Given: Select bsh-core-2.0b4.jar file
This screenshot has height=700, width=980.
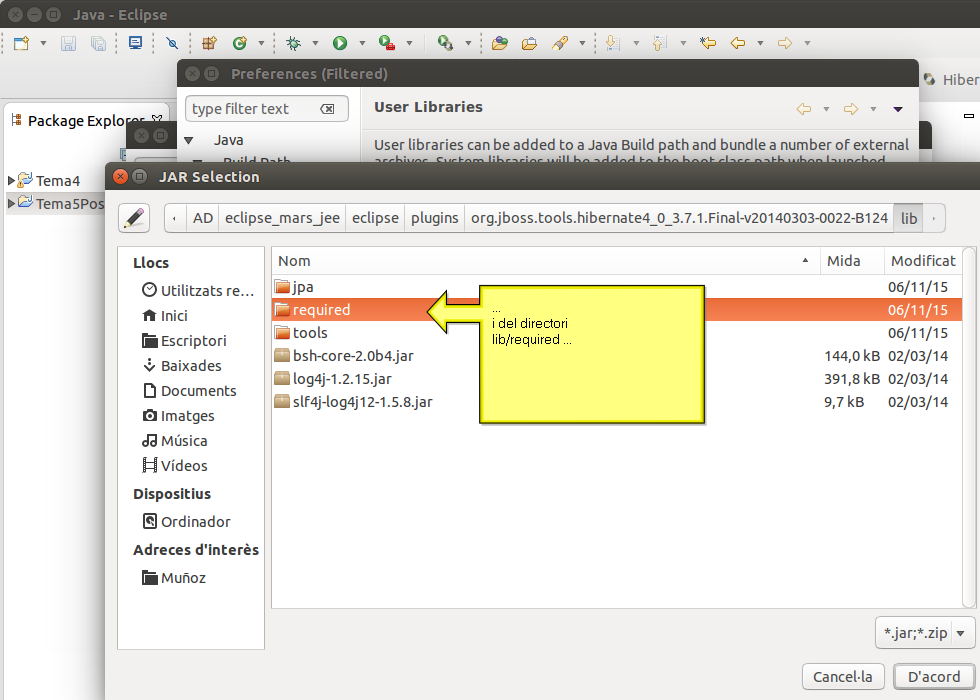Looking at the screenshot, I should click(x=616, y=356).
